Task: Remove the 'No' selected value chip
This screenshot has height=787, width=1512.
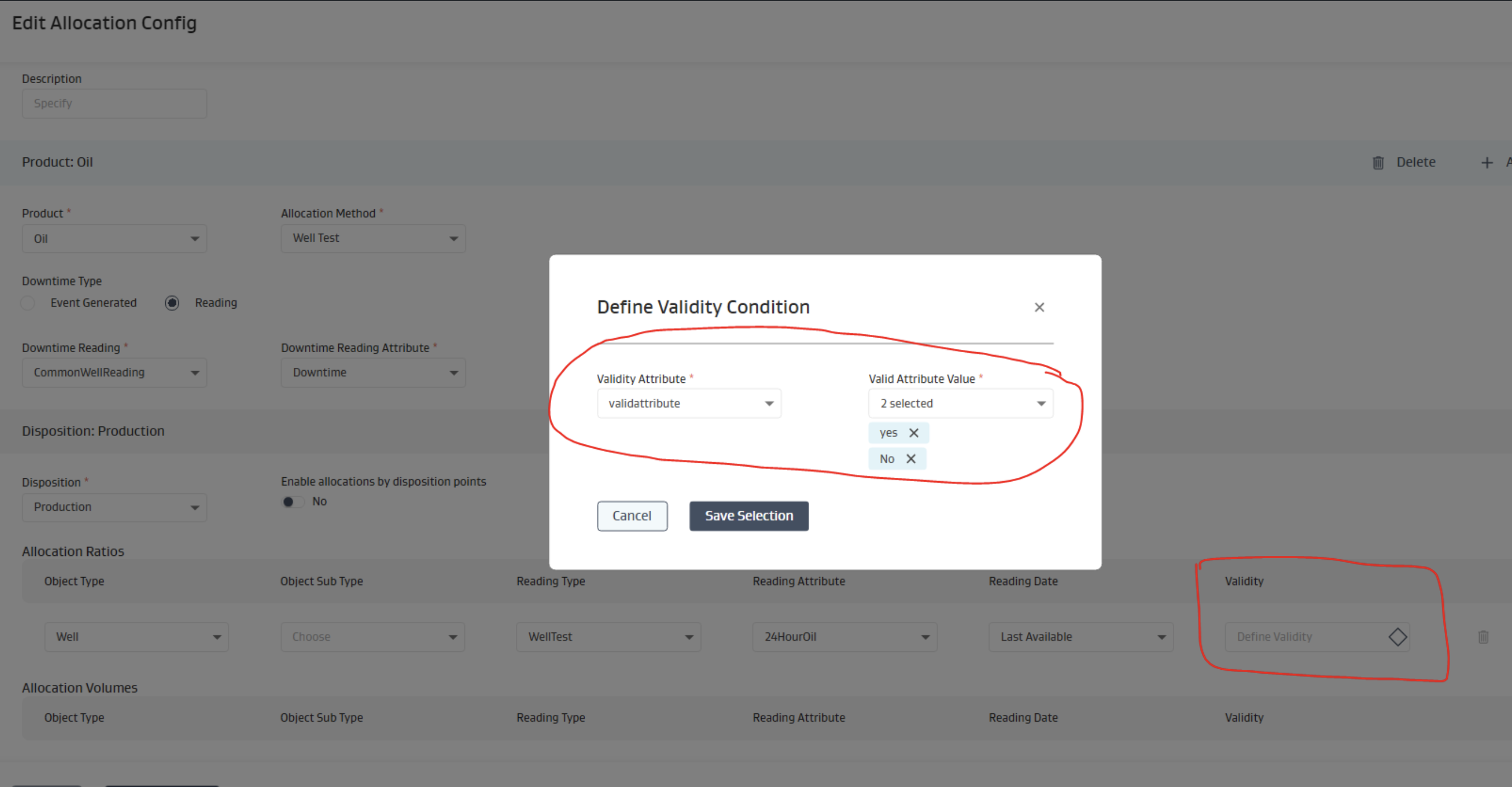Action: [x=910, y=459]
